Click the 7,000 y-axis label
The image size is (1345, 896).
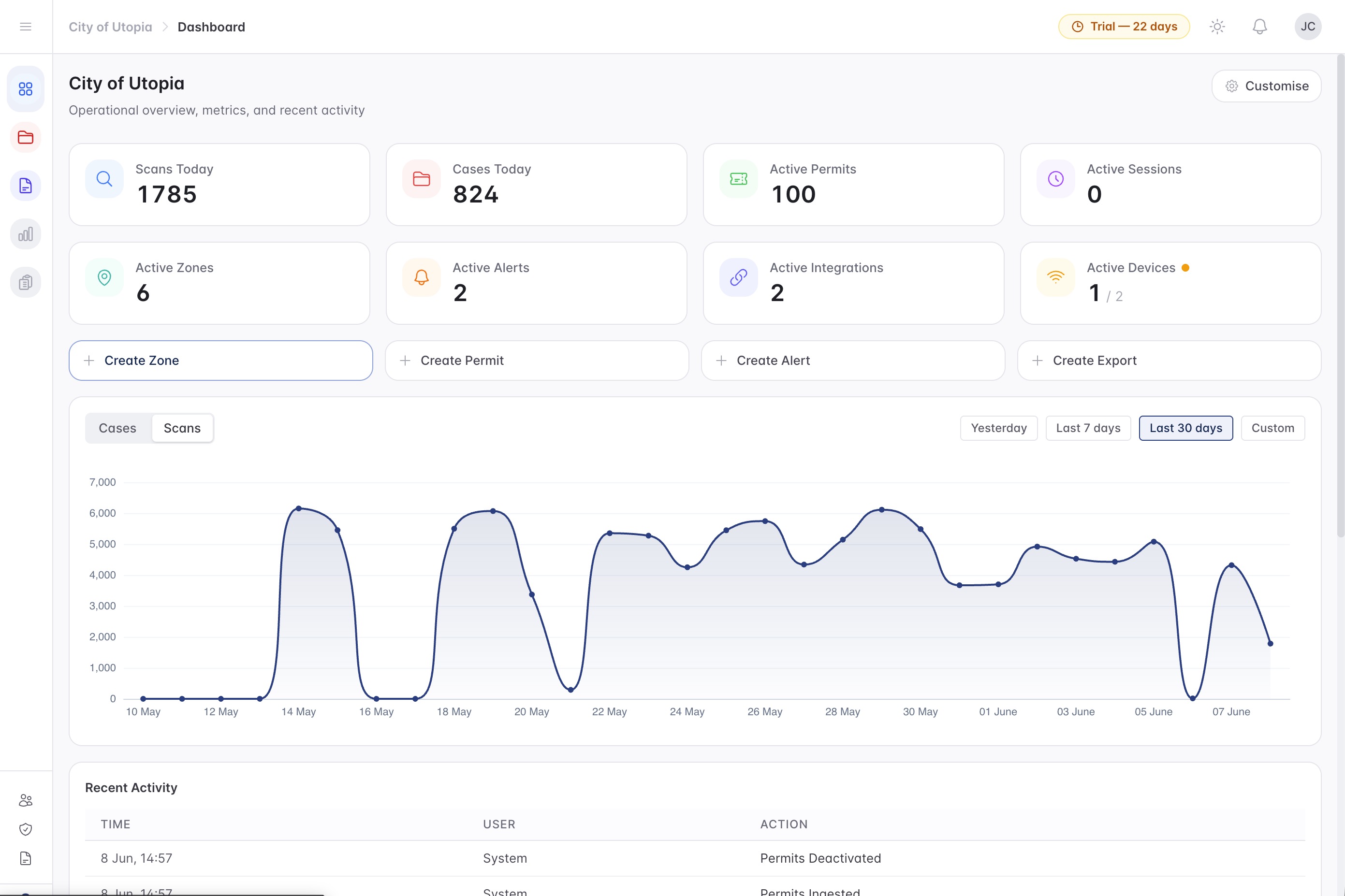(x=102, y=482)
